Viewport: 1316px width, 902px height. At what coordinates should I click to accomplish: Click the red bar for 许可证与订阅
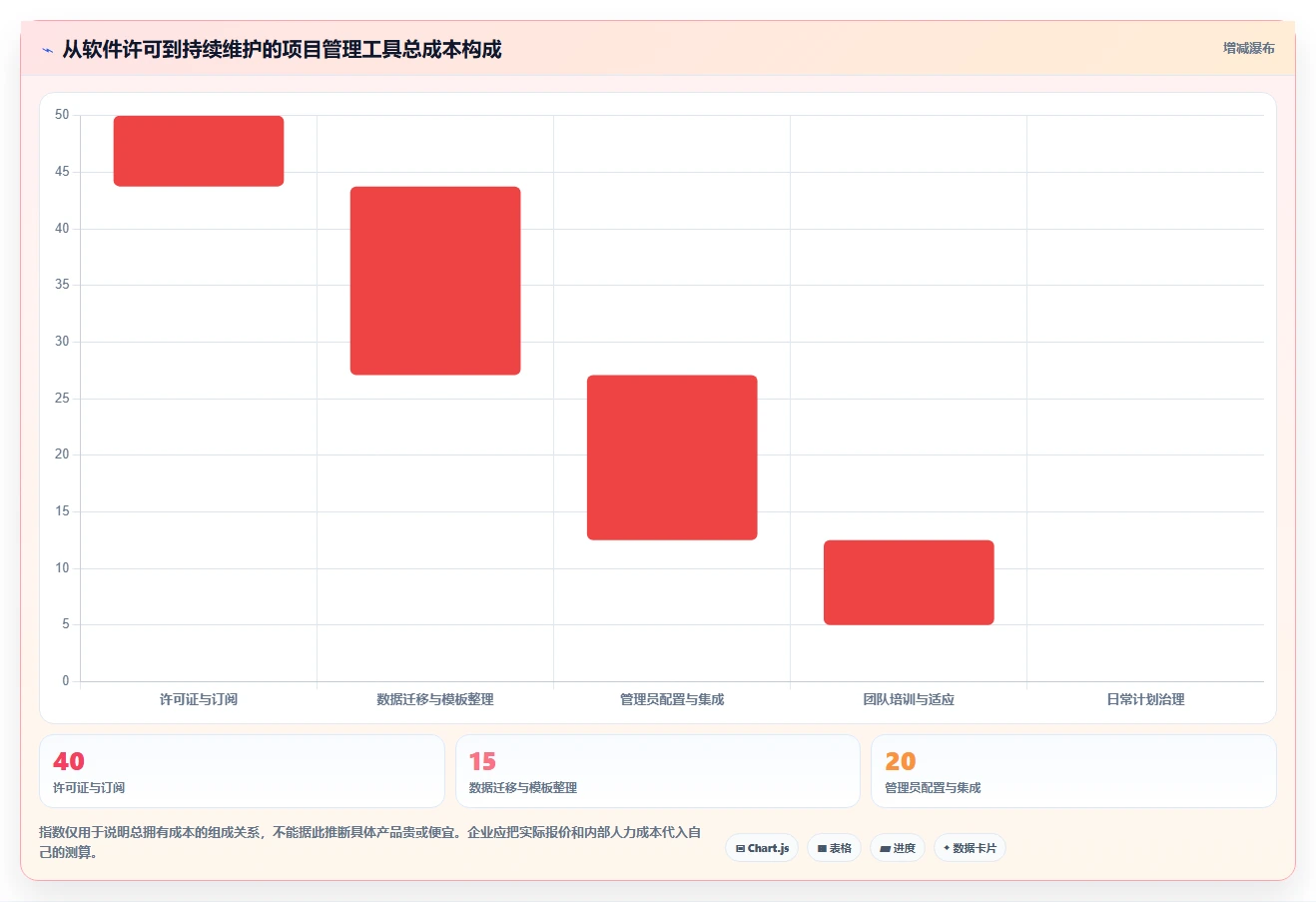click(x=199, y=151)
